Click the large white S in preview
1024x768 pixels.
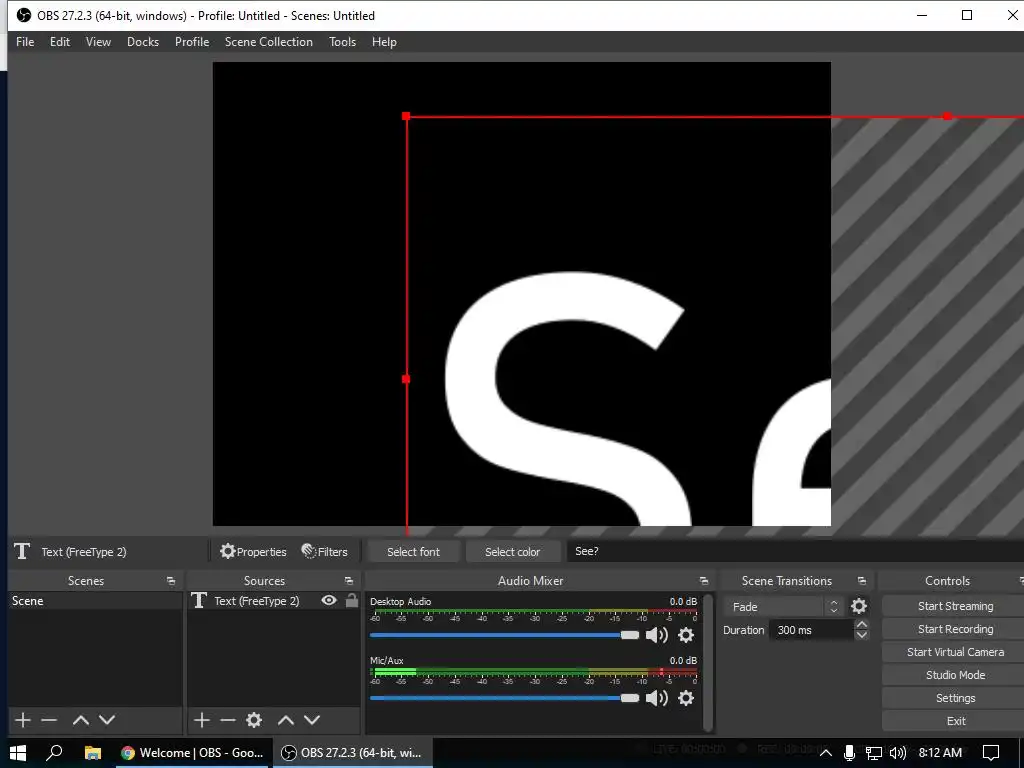tap(568, 399)
